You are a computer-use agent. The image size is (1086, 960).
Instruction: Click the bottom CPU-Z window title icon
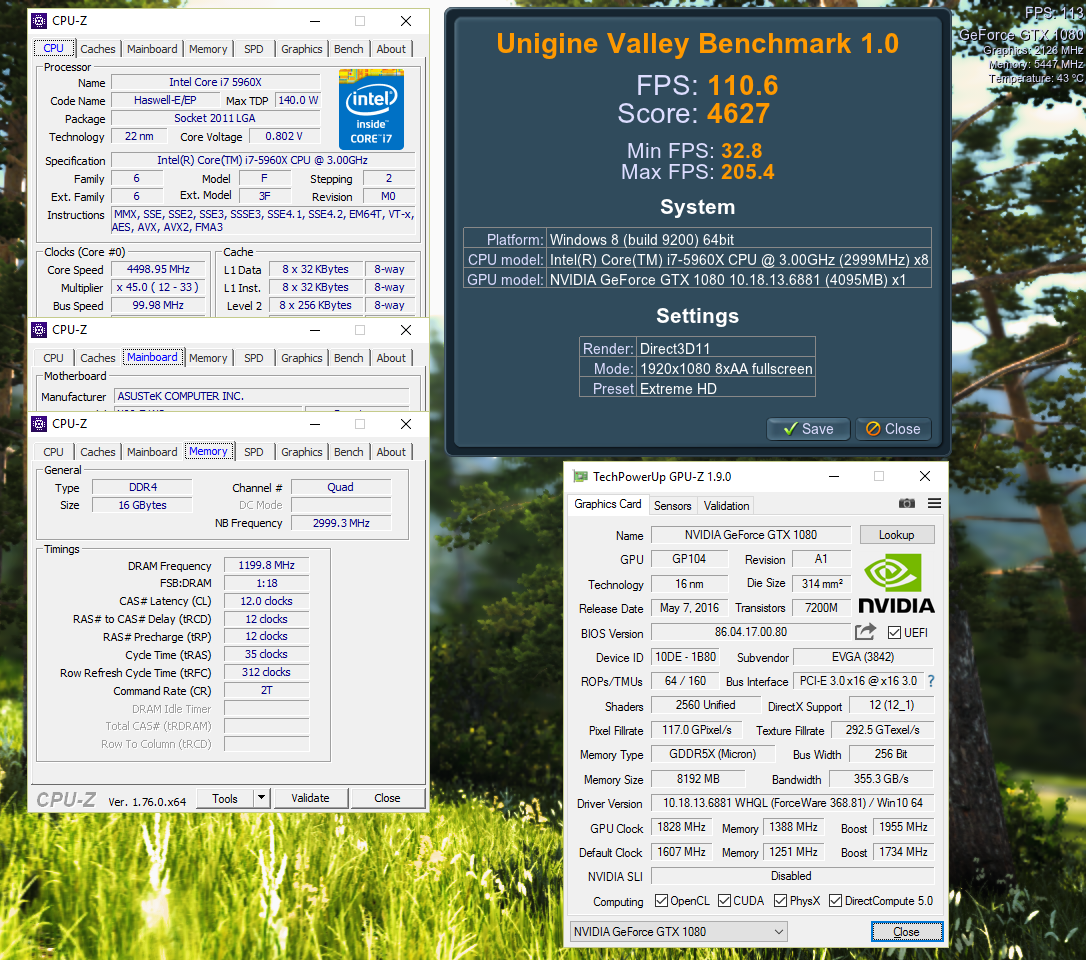coord(39,424)
